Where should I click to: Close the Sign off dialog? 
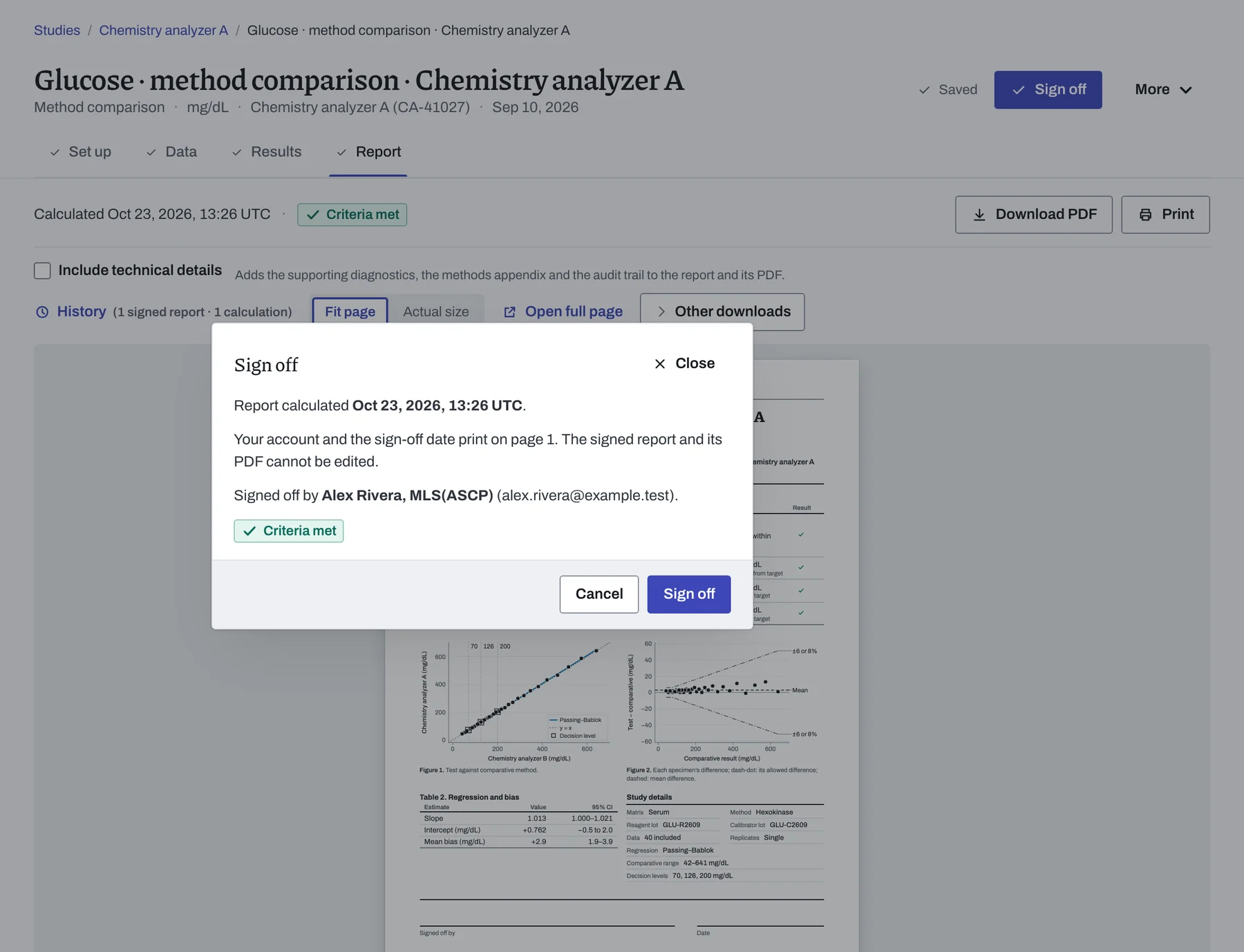coord(684,363)
